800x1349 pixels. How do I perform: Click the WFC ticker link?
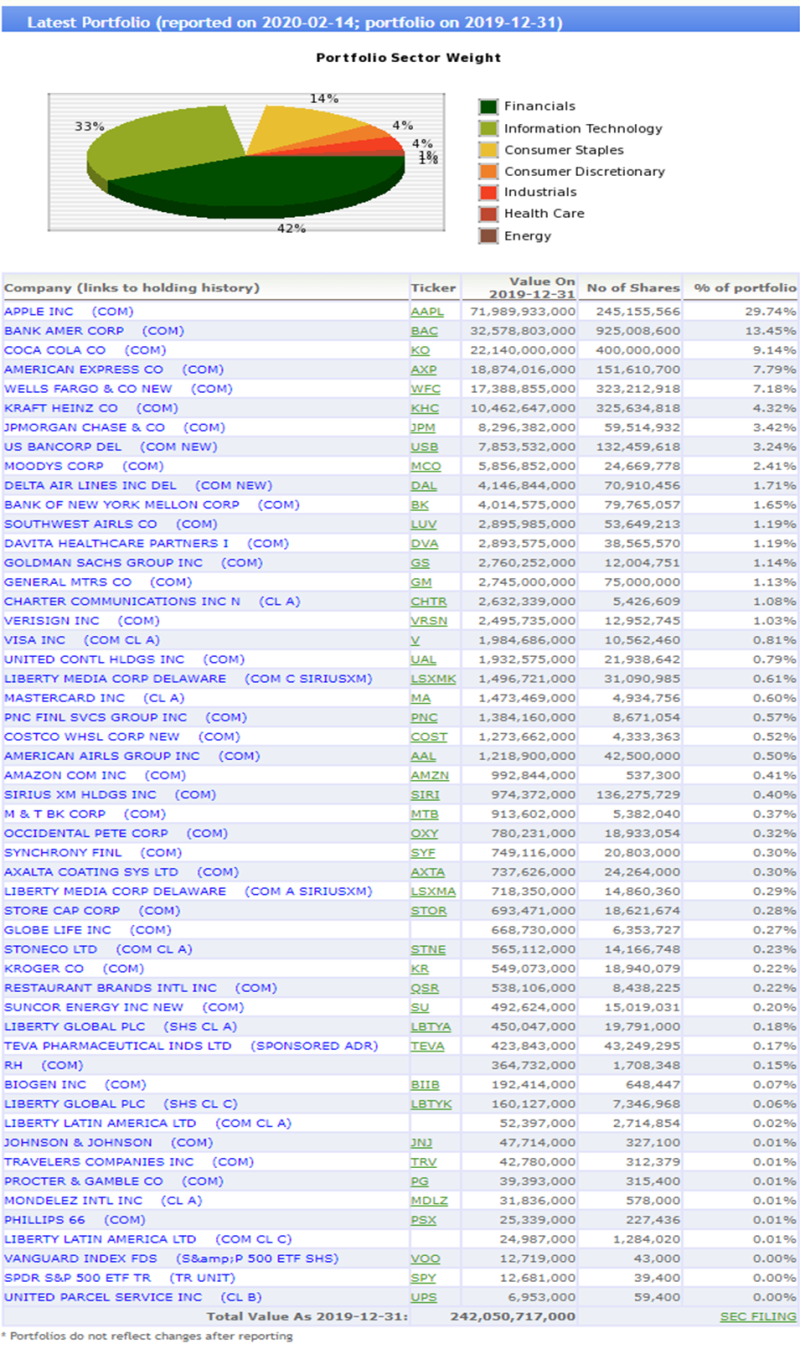[x=425, y=388]
